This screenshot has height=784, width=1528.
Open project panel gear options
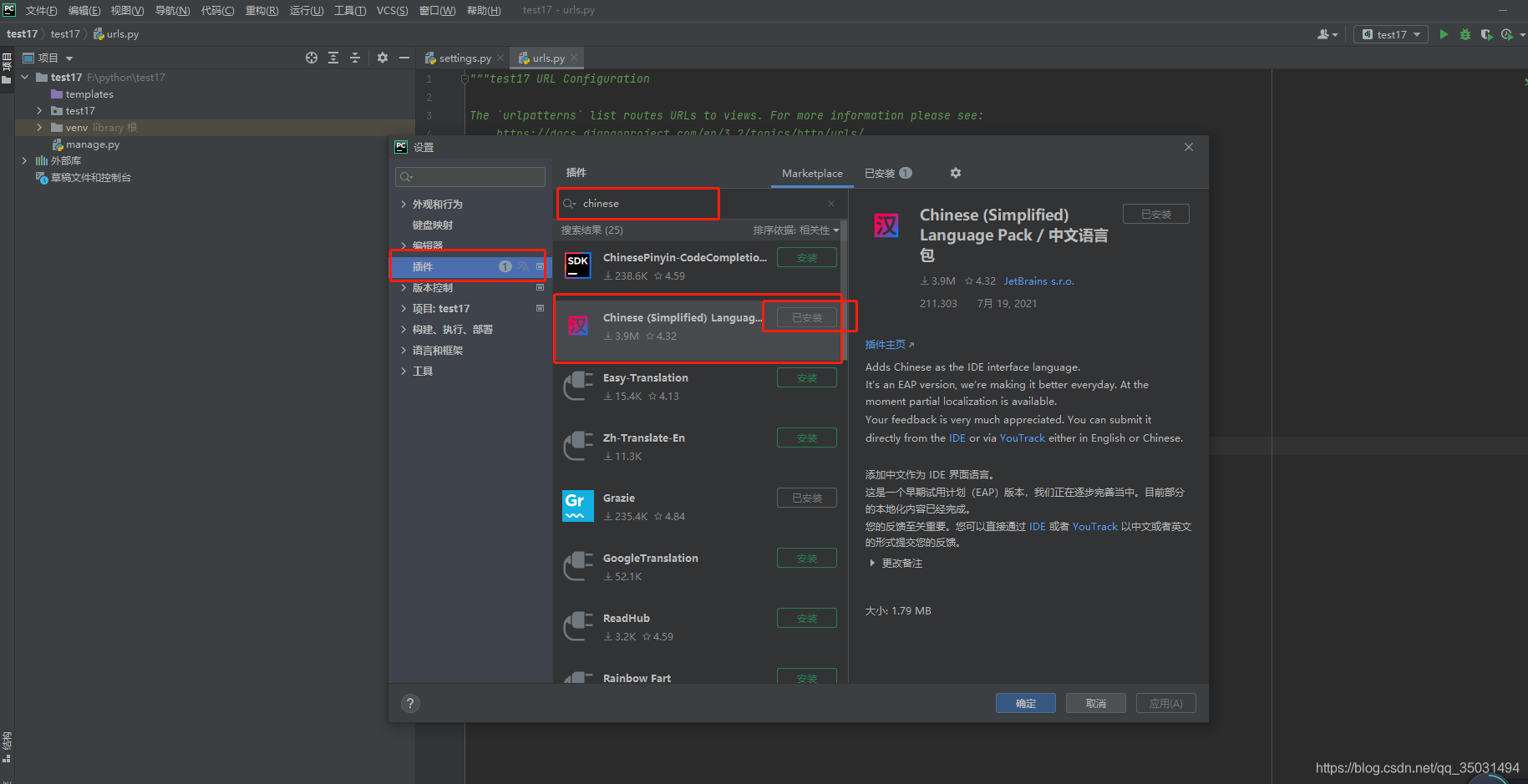[383, 58]
